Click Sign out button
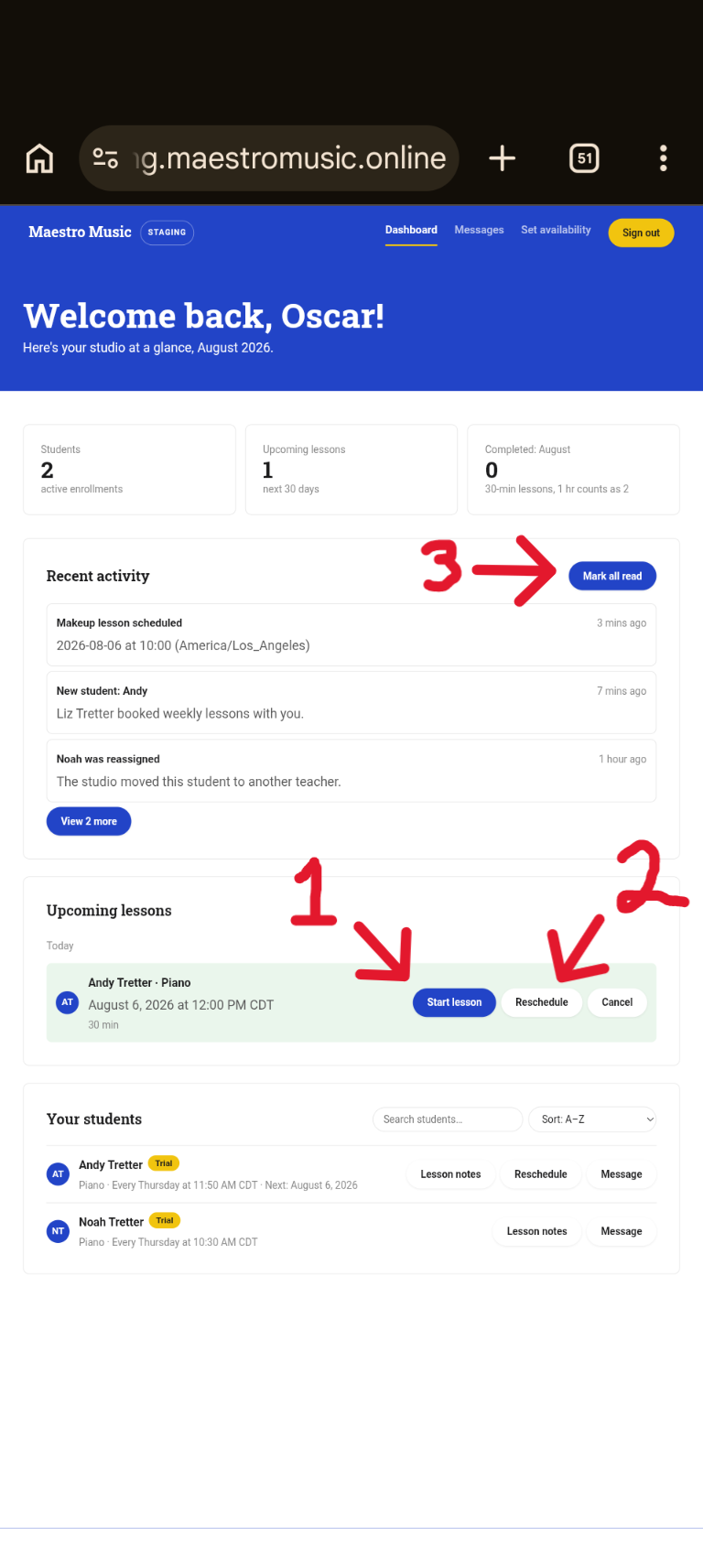Screen dimensions: 703x1568 click(641, 232)
